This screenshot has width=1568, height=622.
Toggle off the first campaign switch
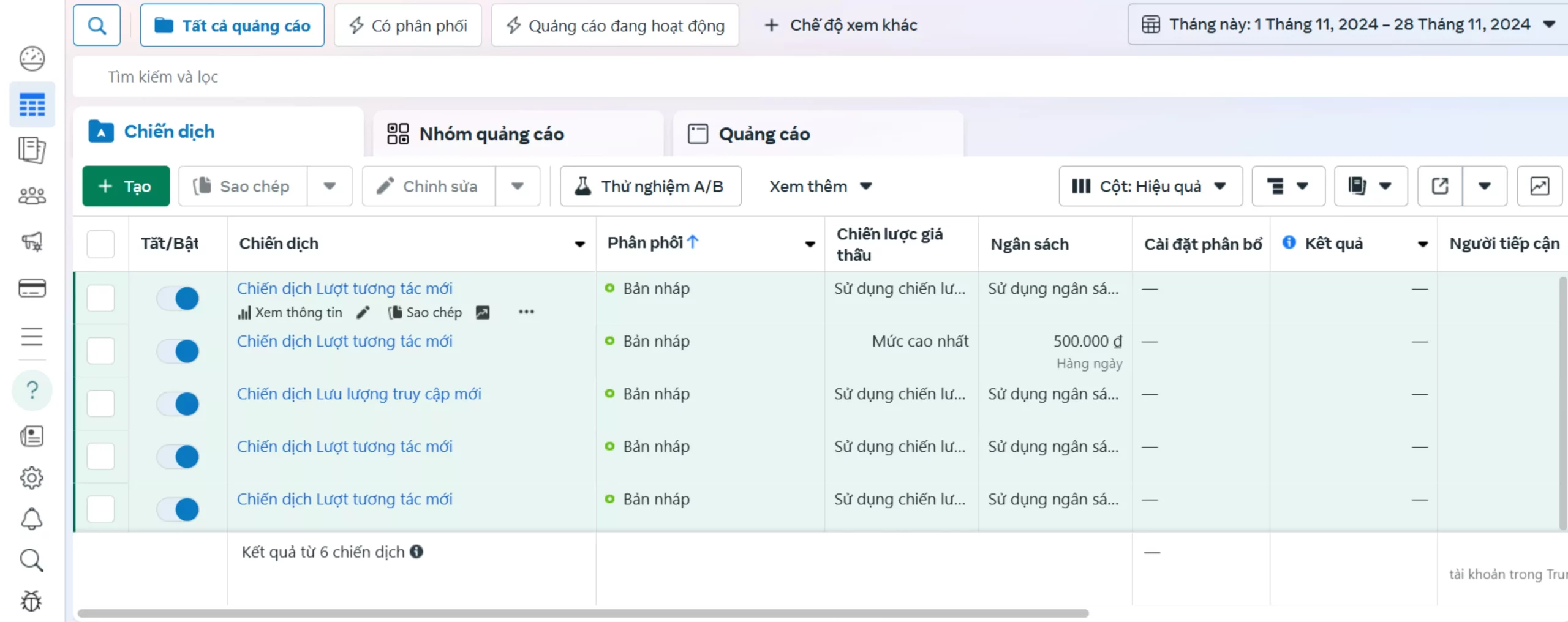coord(178,299)
